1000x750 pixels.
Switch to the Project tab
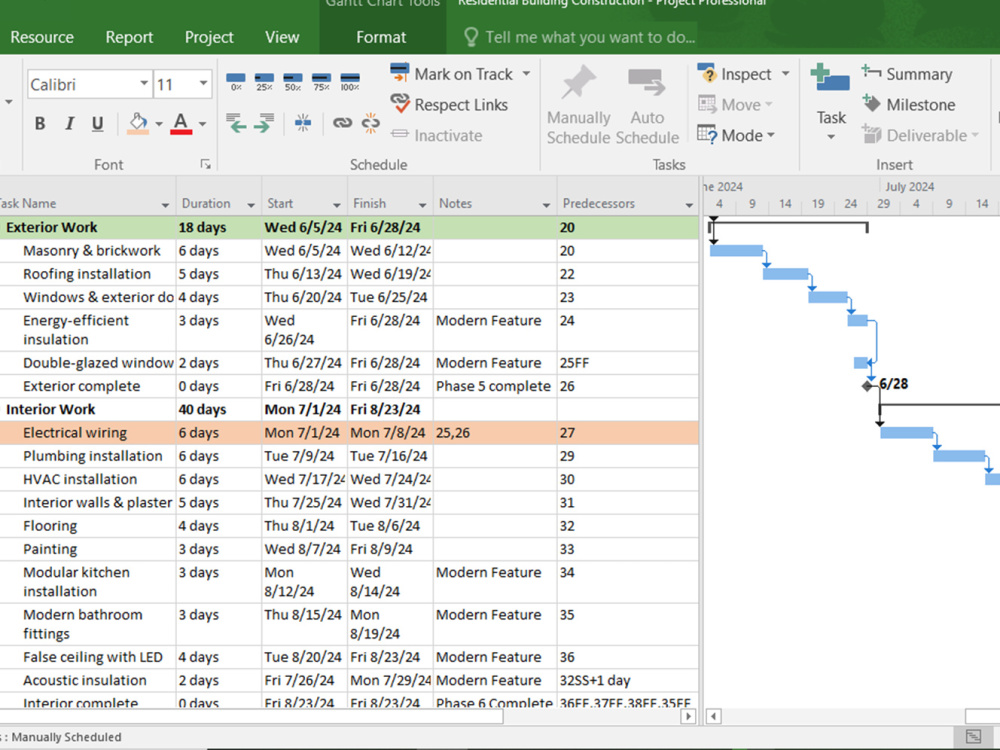209,38
